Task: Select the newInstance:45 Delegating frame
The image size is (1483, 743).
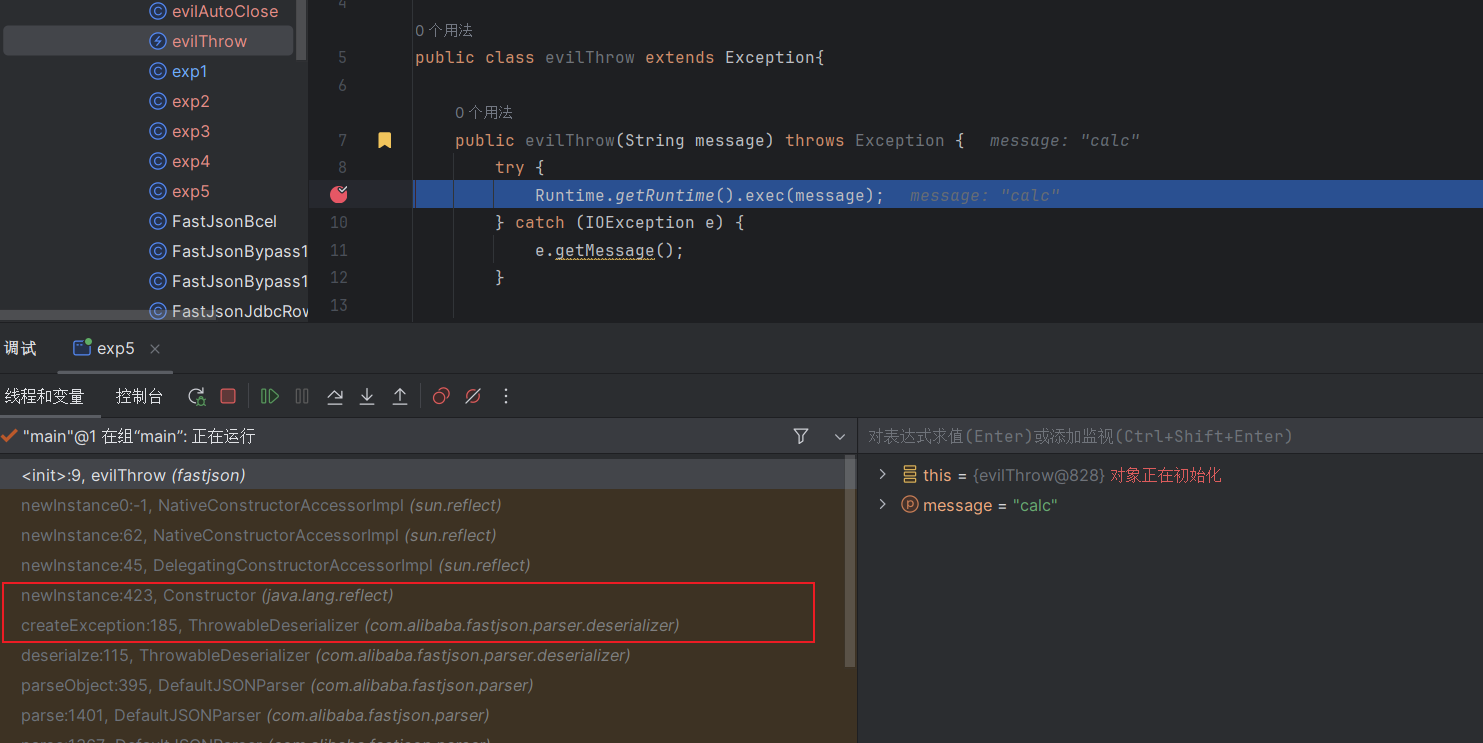Action: [423, 565]
